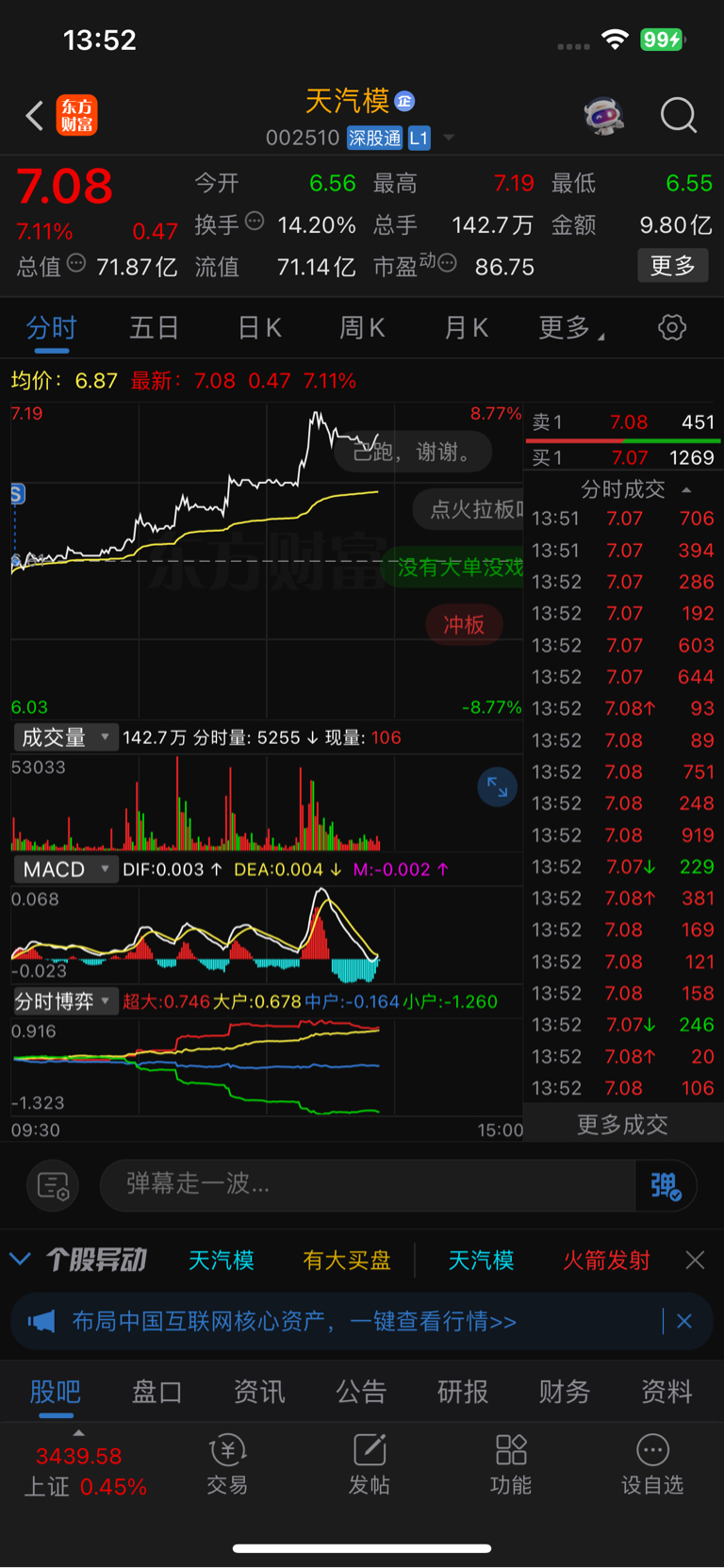Tap info icon next to 换手
Viewport: 724px width, 1568px height.
pos(255,222)
